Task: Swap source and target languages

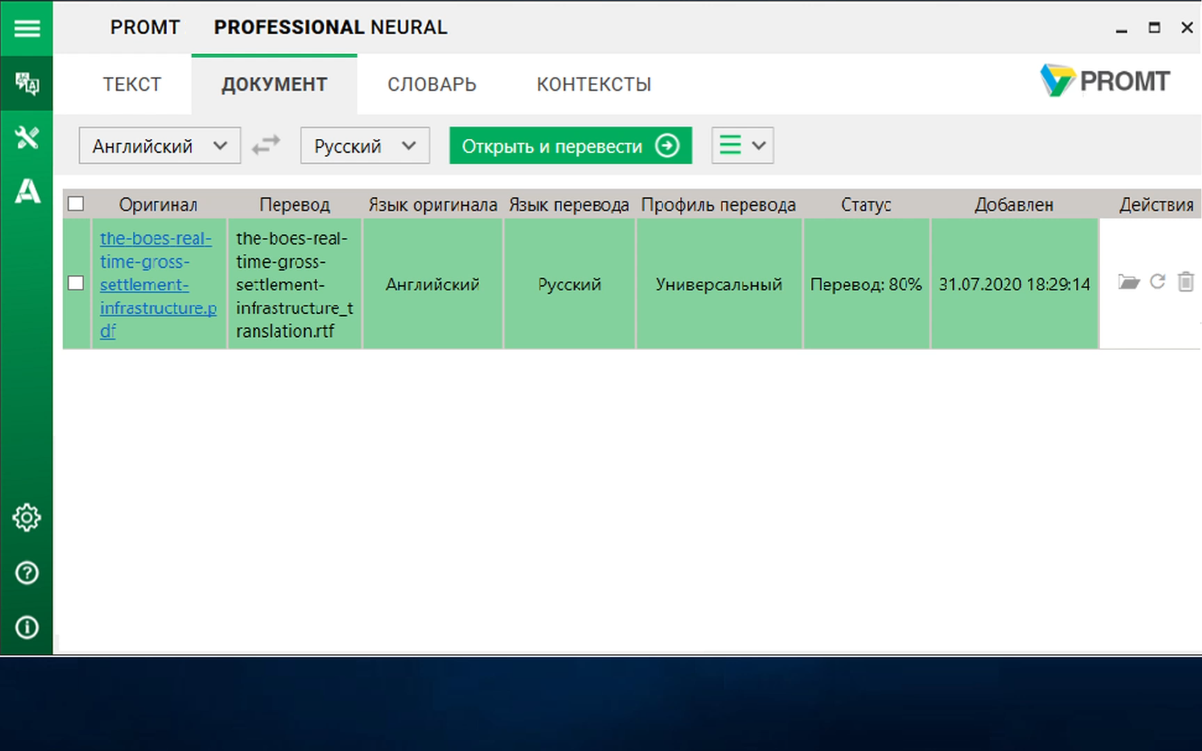Action: pyautogui.click(x=266, y=146)
